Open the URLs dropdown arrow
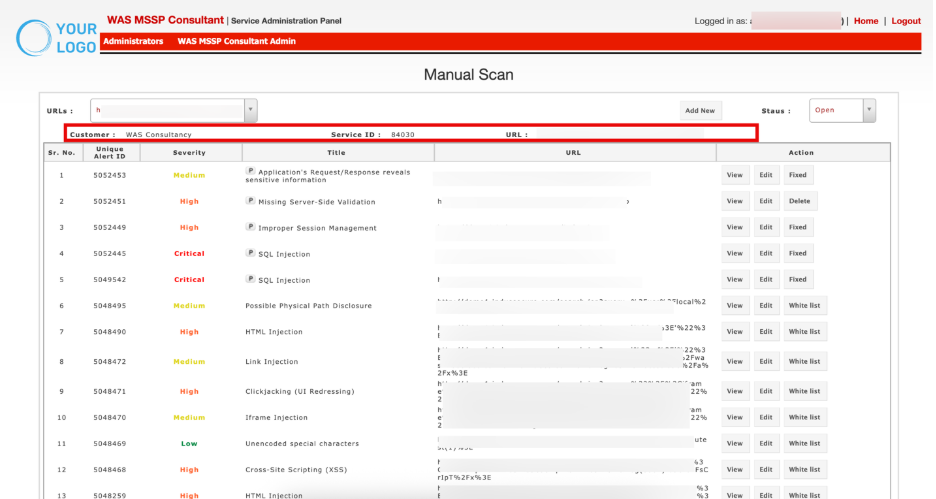This screenshot has height=499, width=936. pyautogui.click(x=251, y=110)
